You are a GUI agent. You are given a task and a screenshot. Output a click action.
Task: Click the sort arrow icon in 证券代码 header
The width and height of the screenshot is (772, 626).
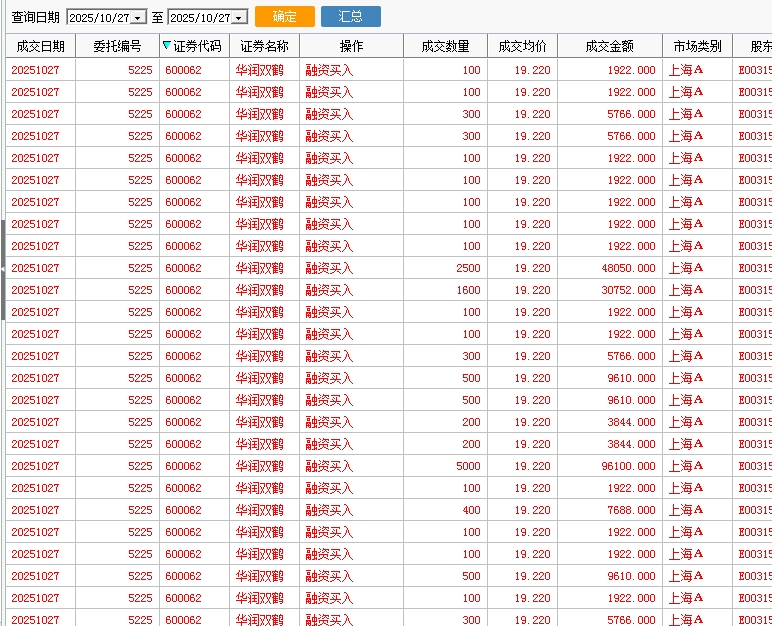coord(166,45)
